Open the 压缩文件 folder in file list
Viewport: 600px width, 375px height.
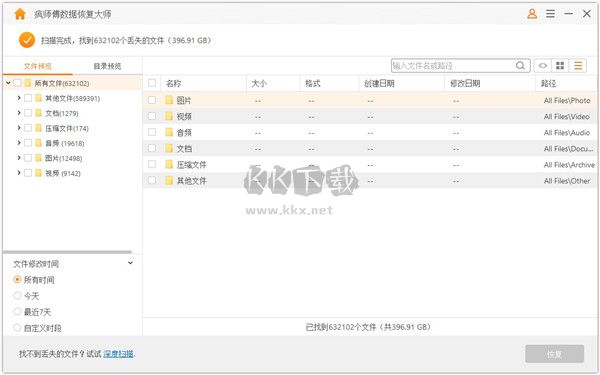191,165
